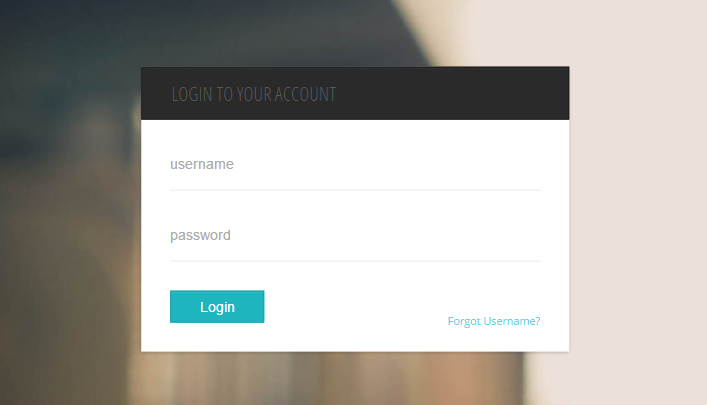Click the blurred dark area above the login panel
The width and height of the screenshot is (707, 405).
tap(271, 32)
